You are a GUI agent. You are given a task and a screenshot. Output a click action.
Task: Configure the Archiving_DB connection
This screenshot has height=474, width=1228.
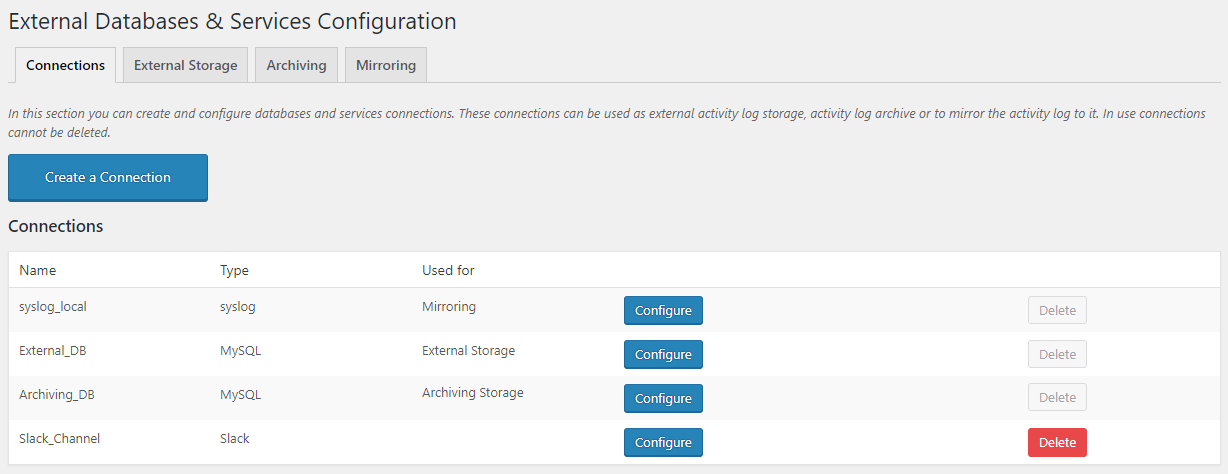(663, 398)
